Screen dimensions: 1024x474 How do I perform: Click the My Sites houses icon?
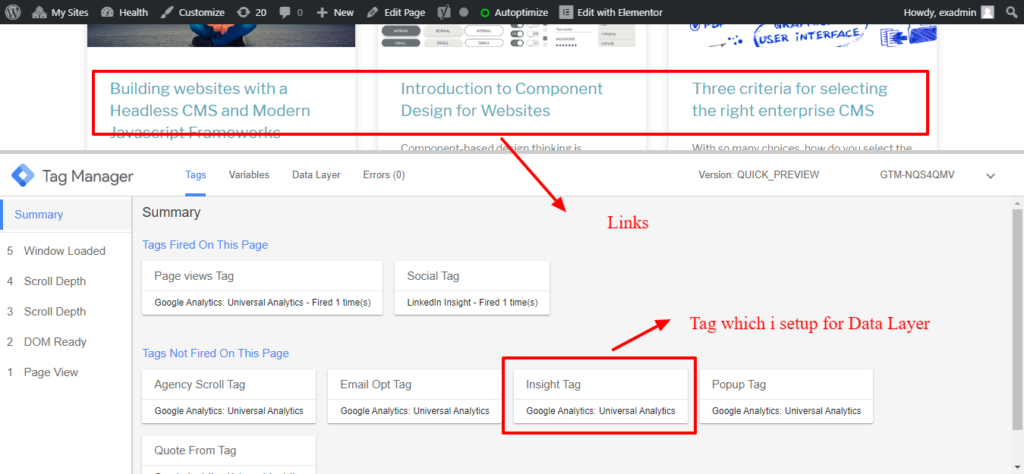click(39, 12)
